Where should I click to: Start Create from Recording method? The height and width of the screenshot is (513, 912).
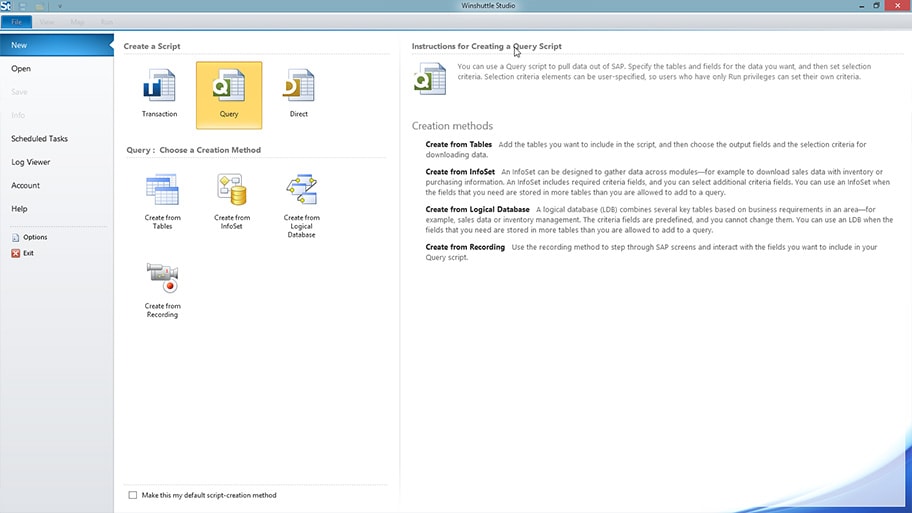[x=162, y=278]
